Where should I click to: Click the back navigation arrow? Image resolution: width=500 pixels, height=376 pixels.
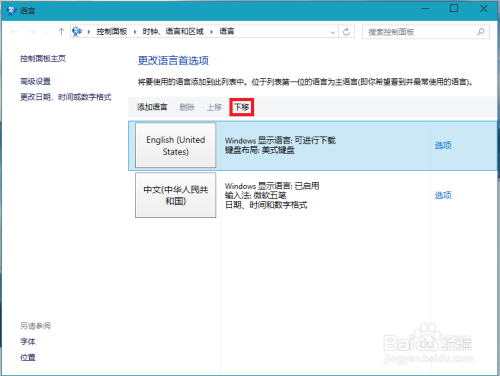click(x=14, y=32)
